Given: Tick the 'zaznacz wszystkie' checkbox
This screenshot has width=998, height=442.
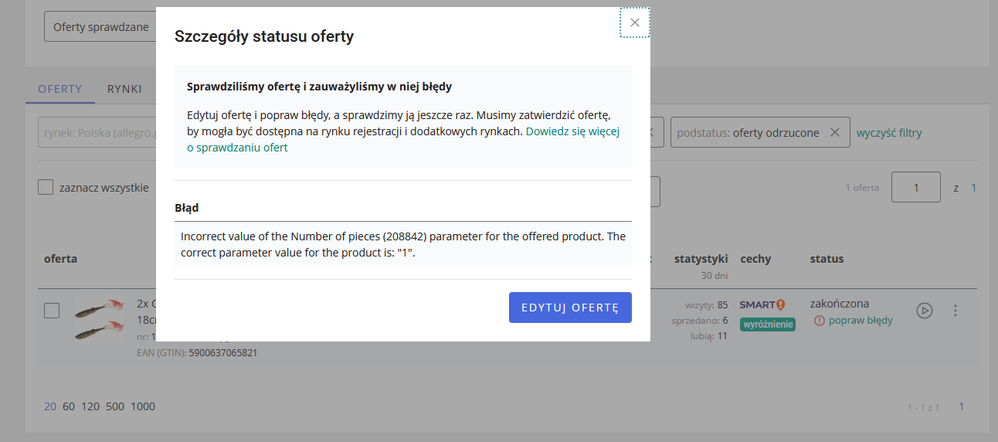Looking at the screenshot, I should pos(45,187).
